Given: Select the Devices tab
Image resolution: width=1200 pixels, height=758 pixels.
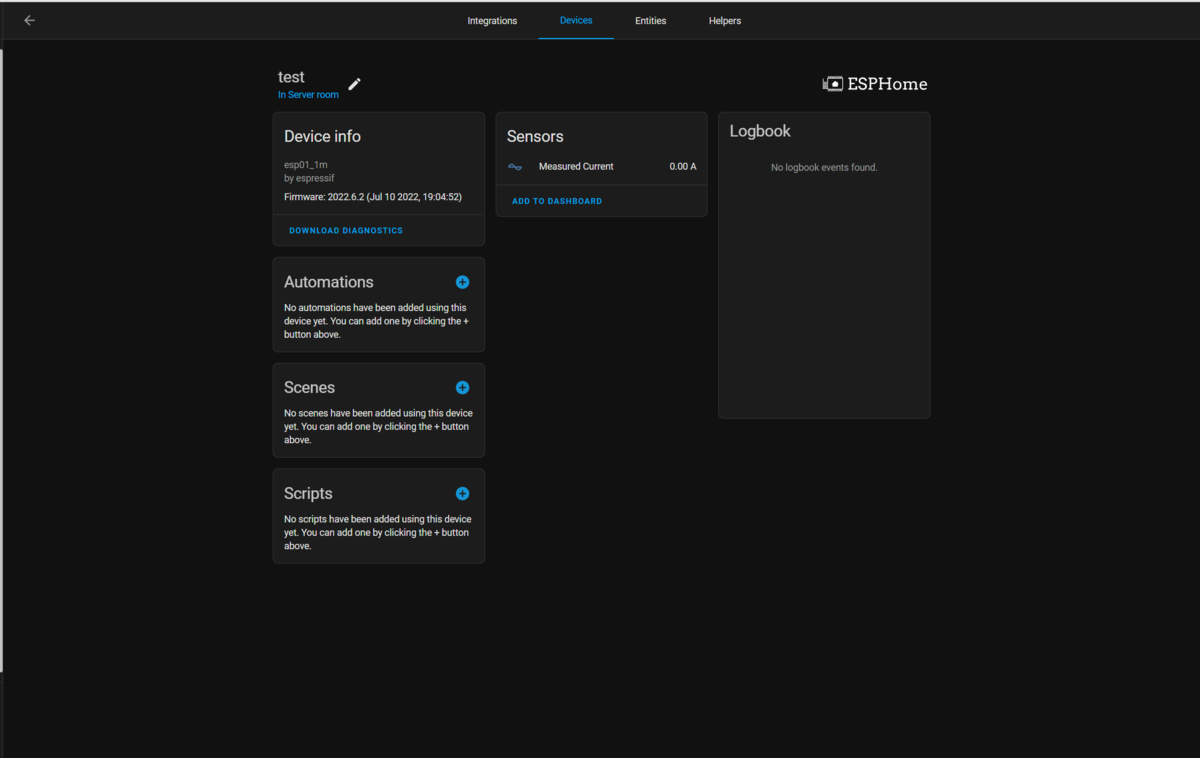Looking at the screenshot, I should pyautogui.click(x=576, y=20).
